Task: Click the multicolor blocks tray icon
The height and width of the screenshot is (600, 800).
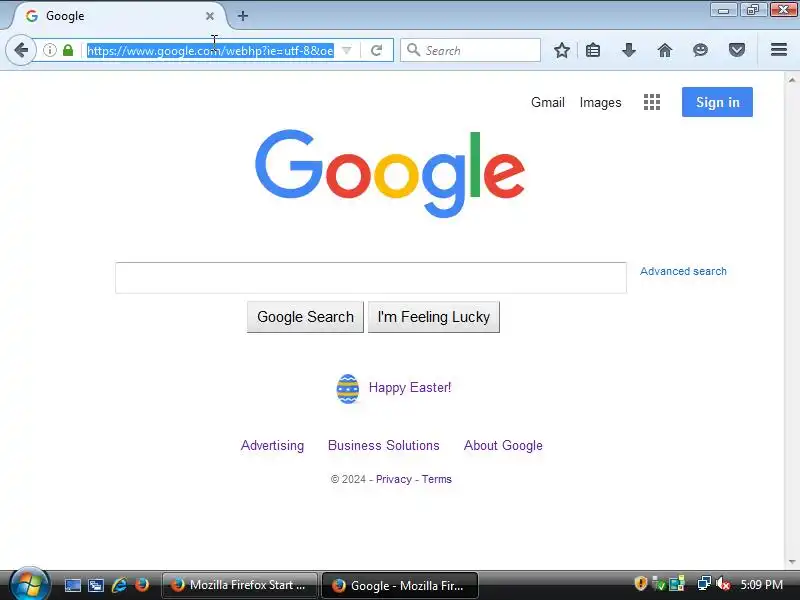Action: pyautogui.click(x=677, y=583)
